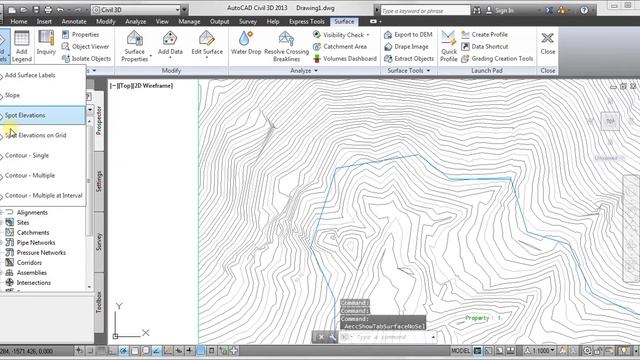Toggle Polar Tracking in status bar
The width and height of the screenshot is (640, 360).
point(123,350)
